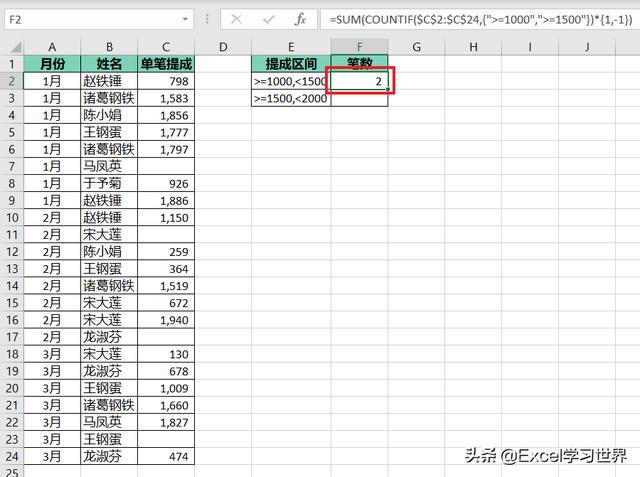Click name 于予菊 in row 8
The image size is (640, 477).
click(x=109, y=184)
